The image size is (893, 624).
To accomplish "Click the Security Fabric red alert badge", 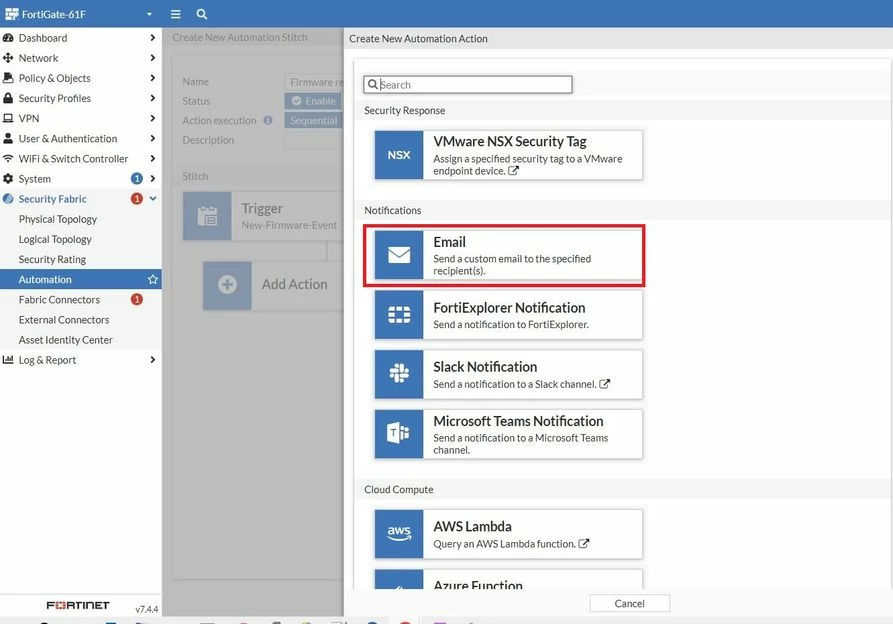I will pyautogui.click(x=137, y=199).
